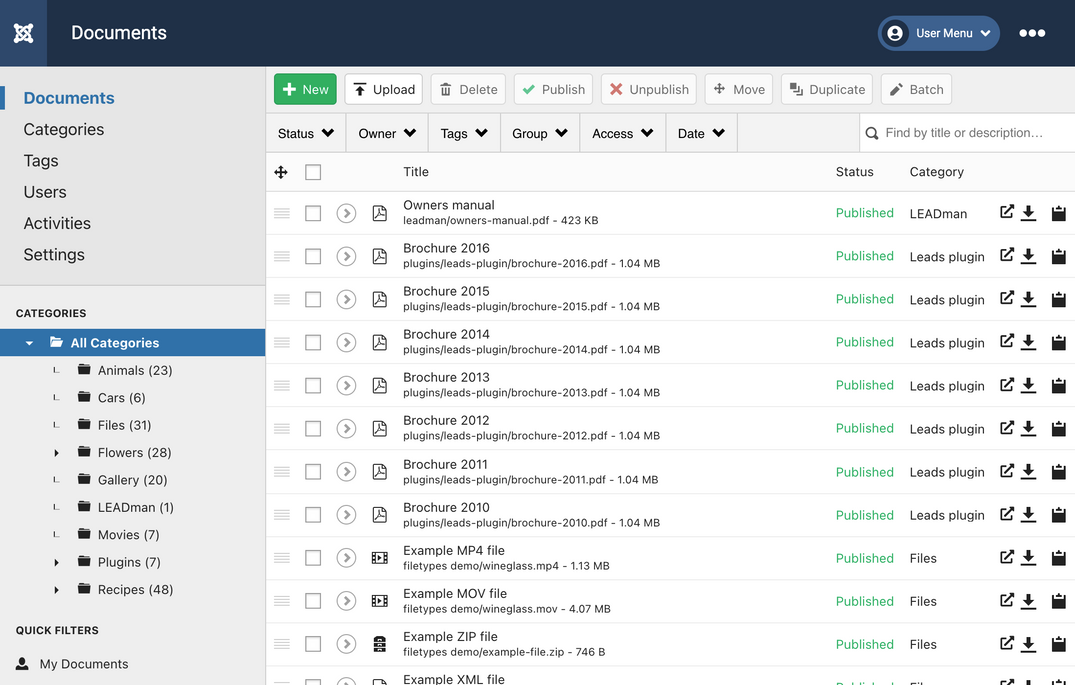
Task: Click the download icon for Example ZIP file
Action: pos(1028,644)
